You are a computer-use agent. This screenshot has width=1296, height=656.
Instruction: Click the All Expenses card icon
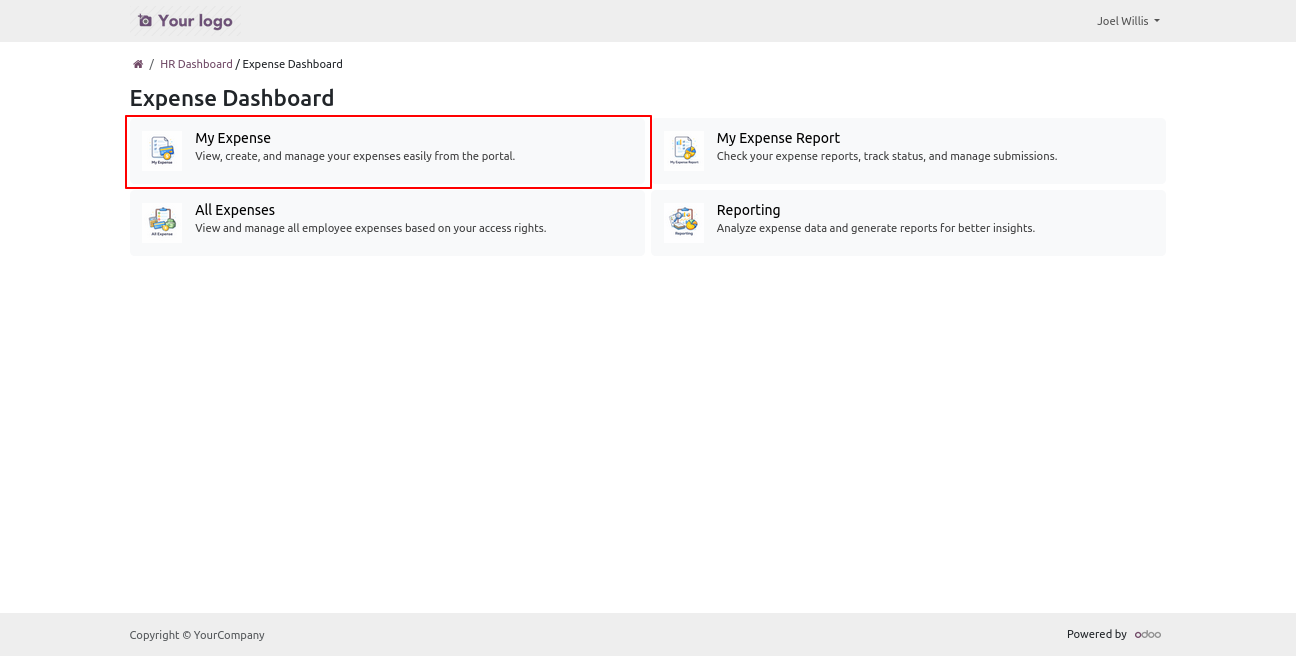tap(162, 223)
